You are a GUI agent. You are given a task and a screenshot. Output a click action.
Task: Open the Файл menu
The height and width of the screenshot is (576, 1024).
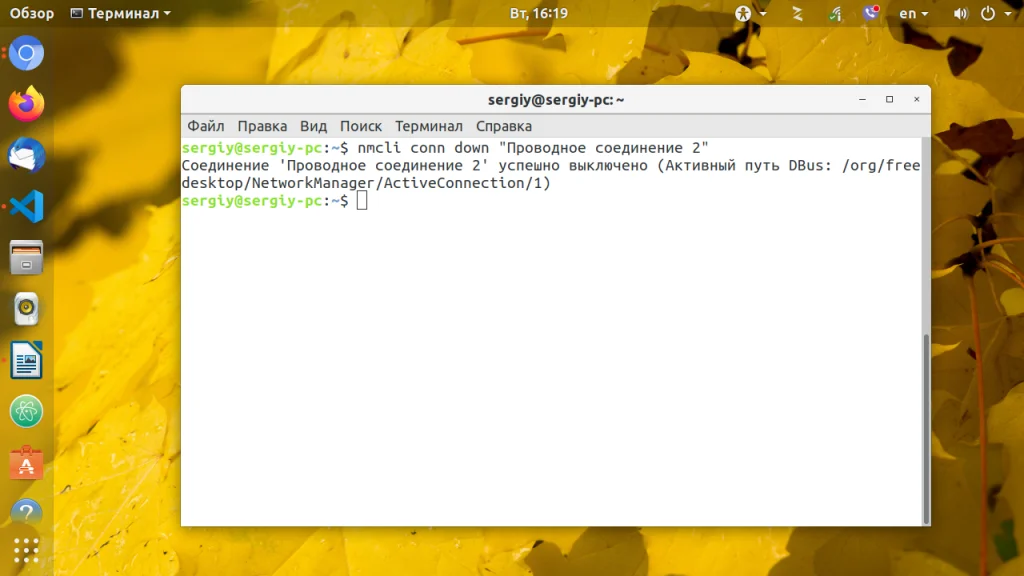coord(206,126)
